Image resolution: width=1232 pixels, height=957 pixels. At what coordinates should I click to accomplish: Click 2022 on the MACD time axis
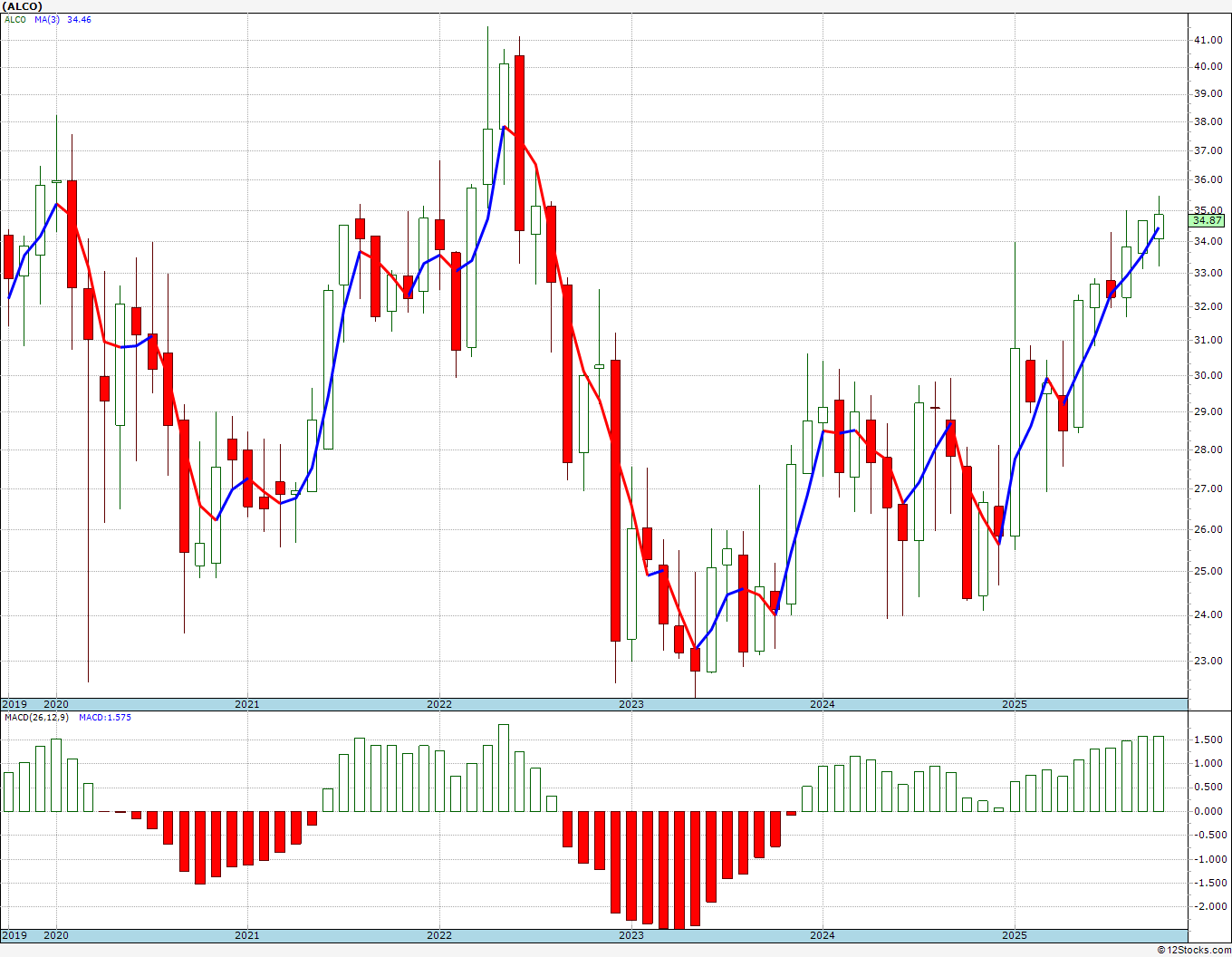coord(438,935)
